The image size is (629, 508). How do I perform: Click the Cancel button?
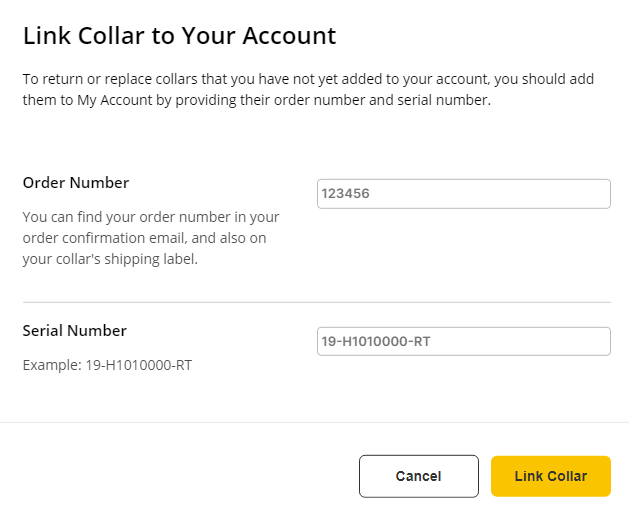(417, 476)
